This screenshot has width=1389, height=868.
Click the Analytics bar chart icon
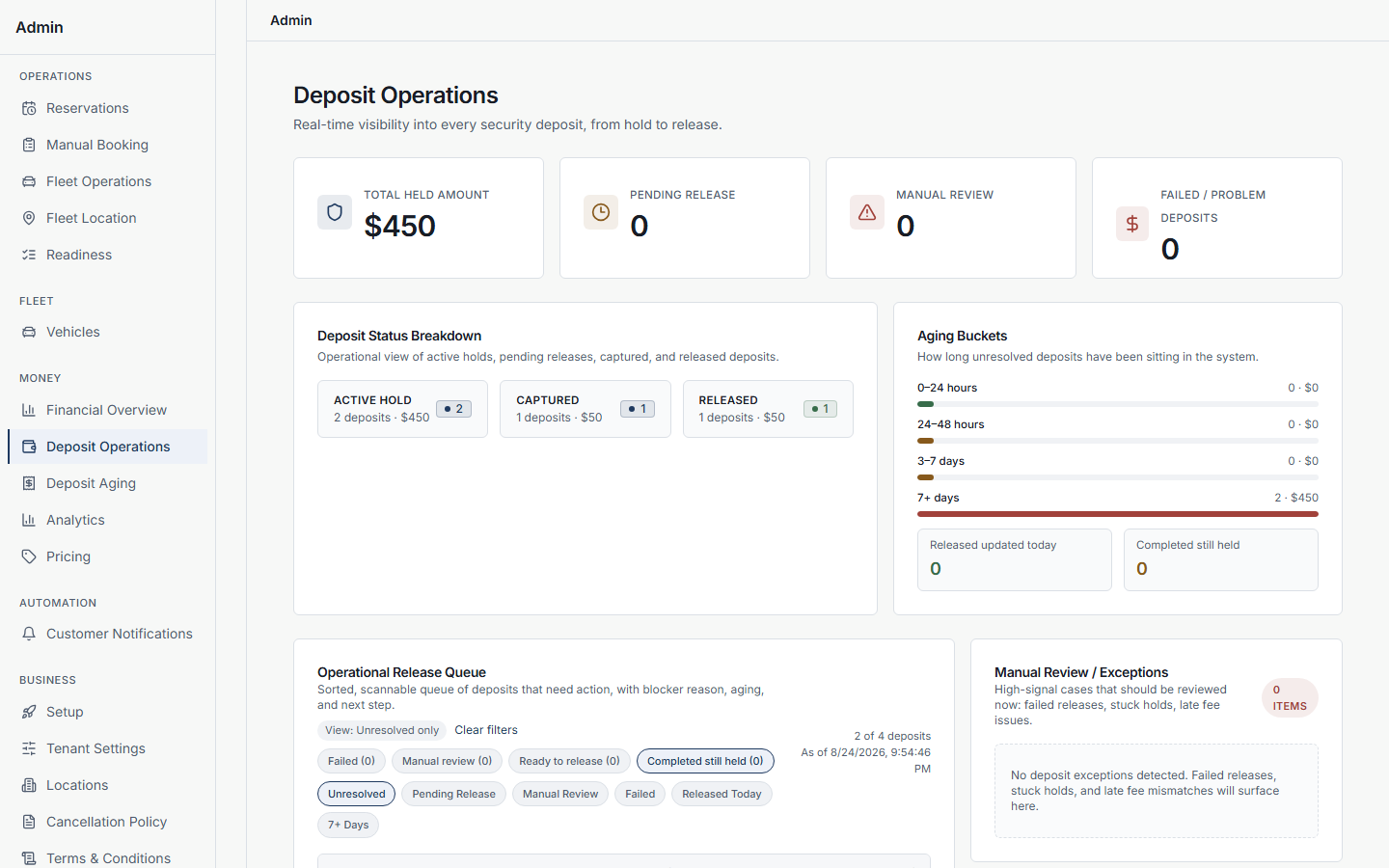pyautogui.click(x=29, y=520)
